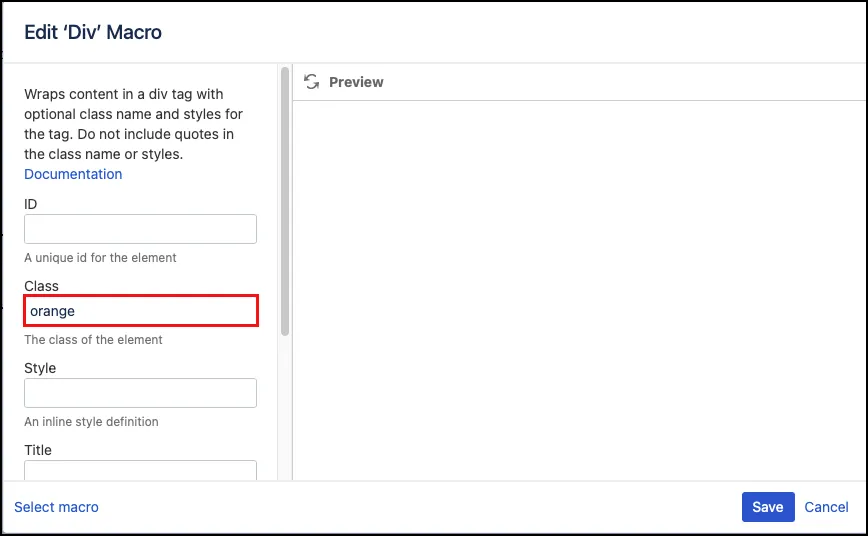
Task: Click the Edit 'Div' Macro title
Action: 93,32
